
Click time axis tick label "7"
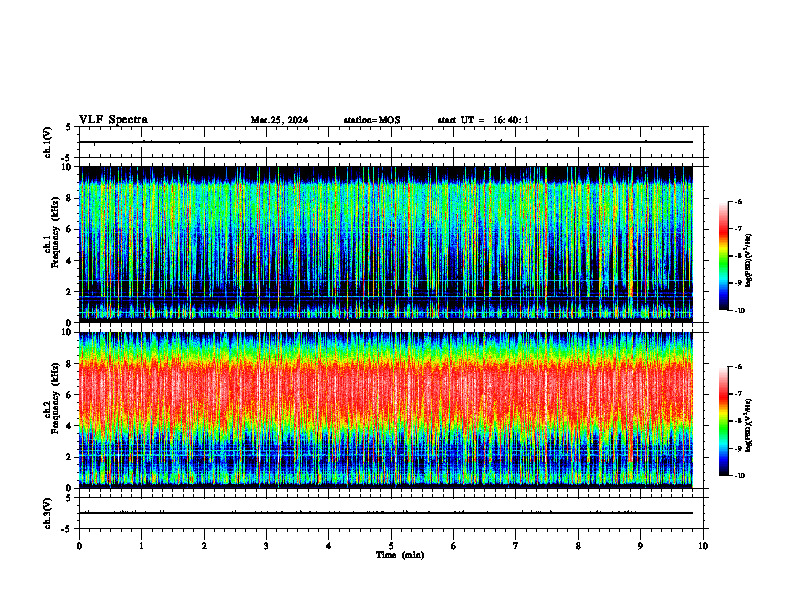click(x=516, y=546)
